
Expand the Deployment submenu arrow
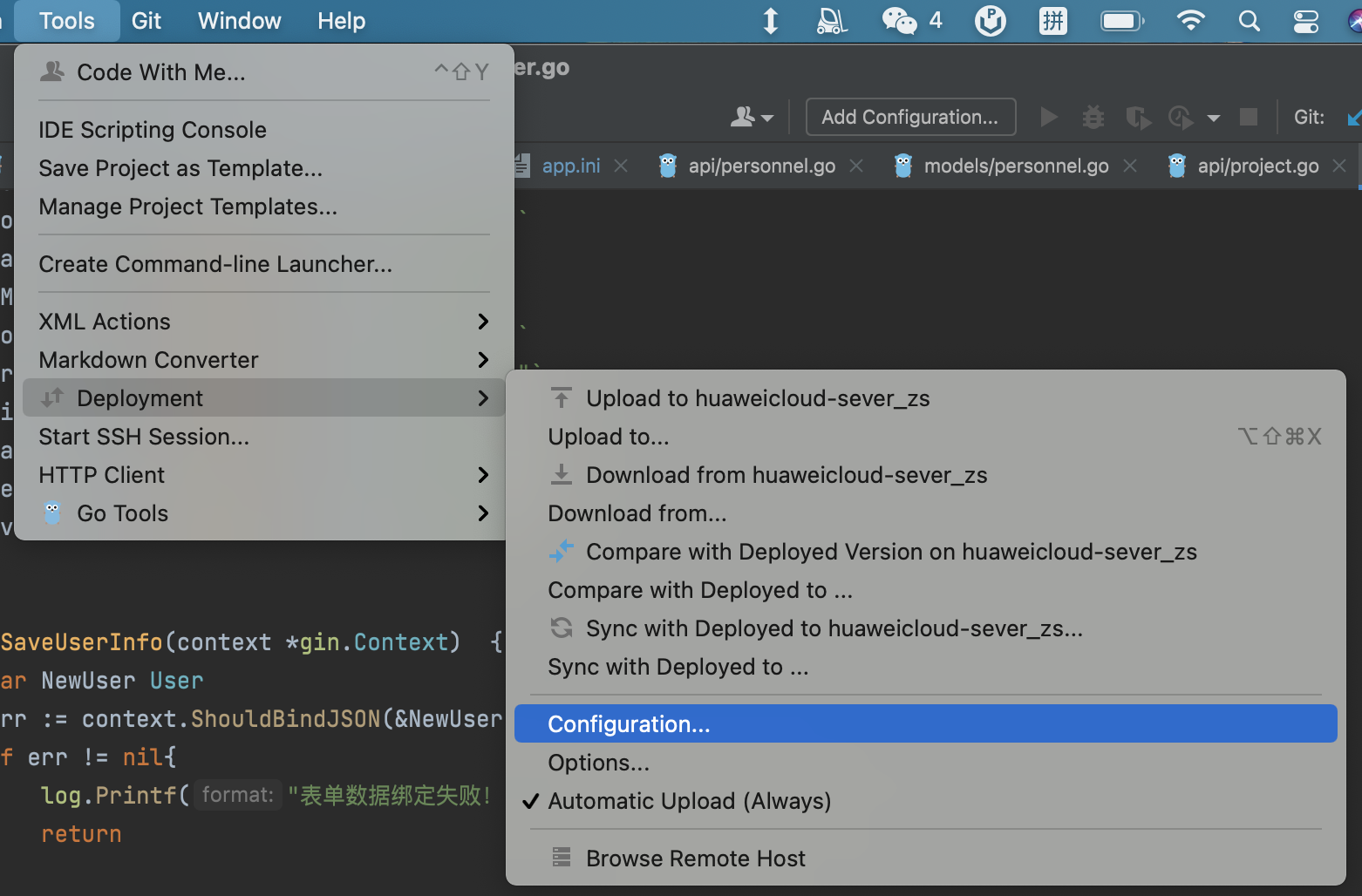click(x=483, y=398)
